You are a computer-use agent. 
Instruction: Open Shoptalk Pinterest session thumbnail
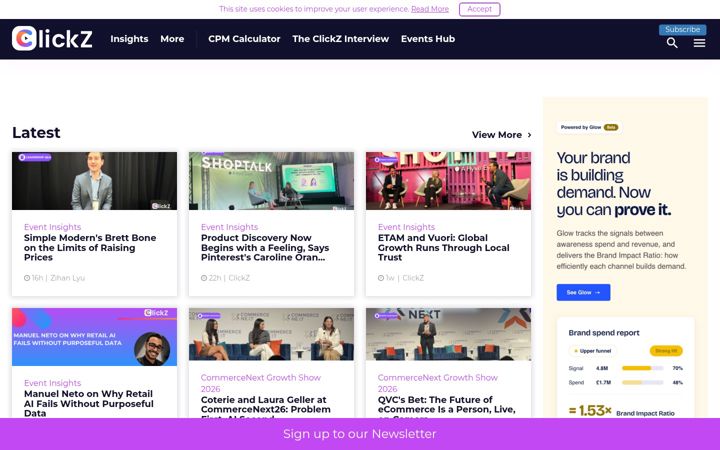click(271, 181)
